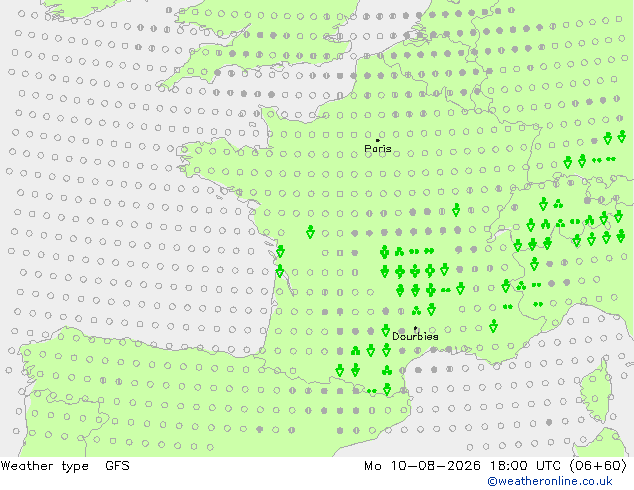Click the green shower symbol left of Dourbies
The width and height of the screenshot is (634, 490).
386,330
